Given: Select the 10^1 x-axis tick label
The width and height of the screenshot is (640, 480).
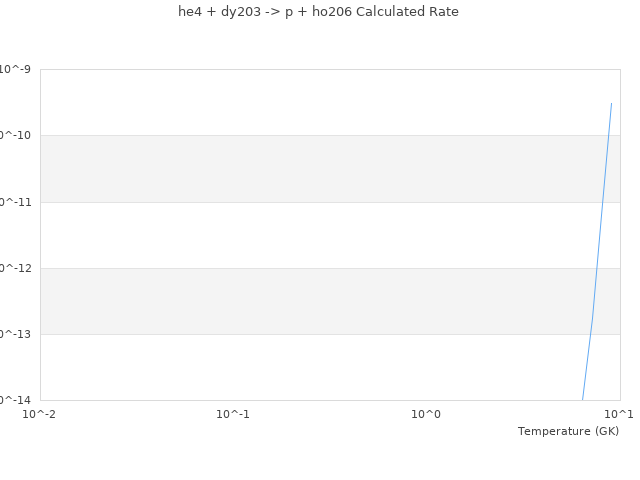Looking at the screenshot, I should [x=618, y=414].
